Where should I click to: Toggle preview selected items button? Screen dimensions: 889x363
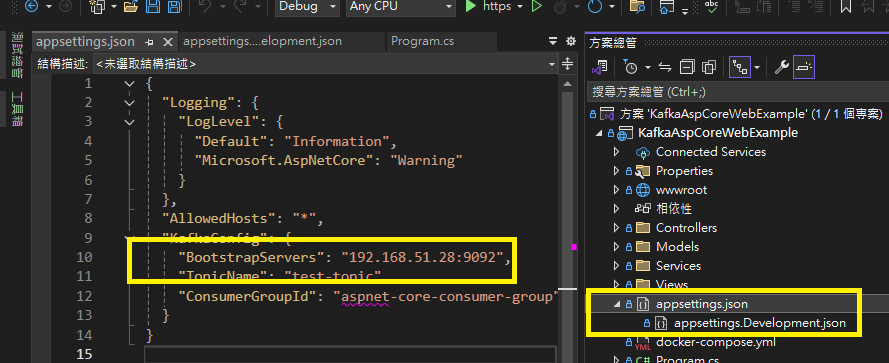tap(804, 67)
